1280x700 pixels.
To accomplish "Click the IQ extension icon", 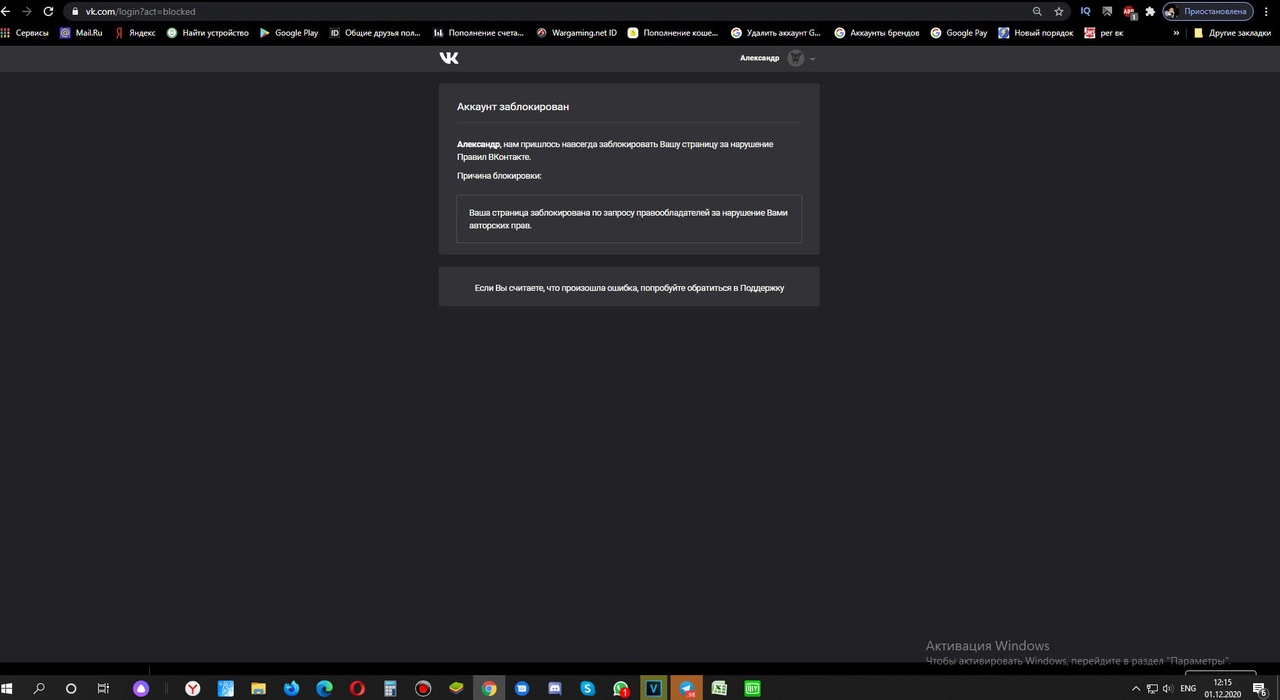I will 1085,11.
